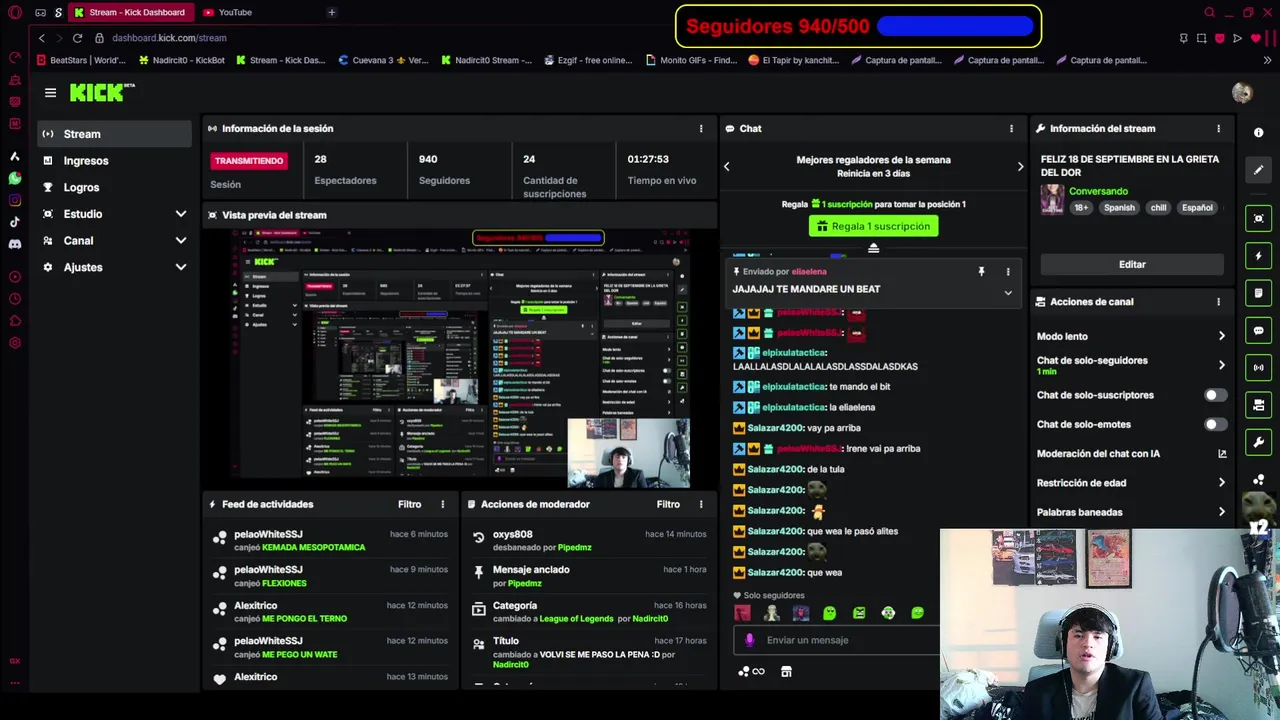
Task: Select Stream in the left sidebar
Action: point(114,134)
